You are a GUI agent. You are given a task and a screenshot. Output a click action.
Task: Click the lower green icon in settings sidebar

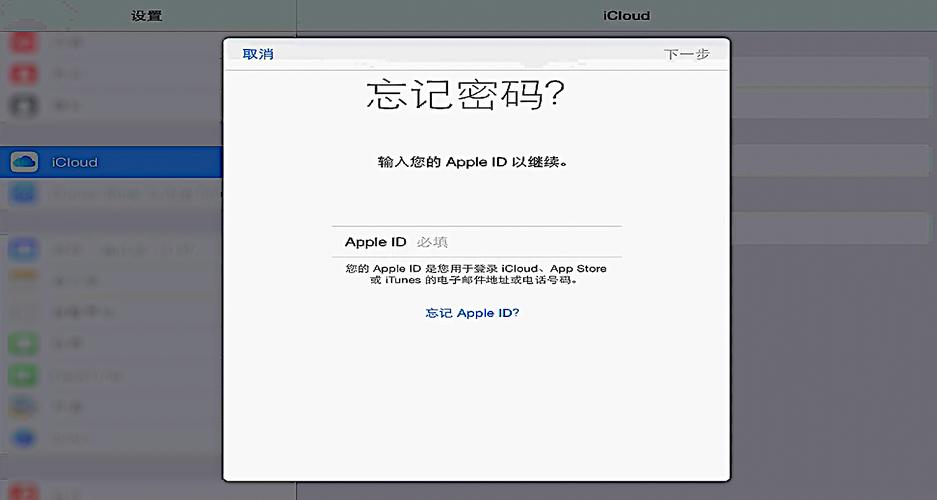(x=24, y=375)
